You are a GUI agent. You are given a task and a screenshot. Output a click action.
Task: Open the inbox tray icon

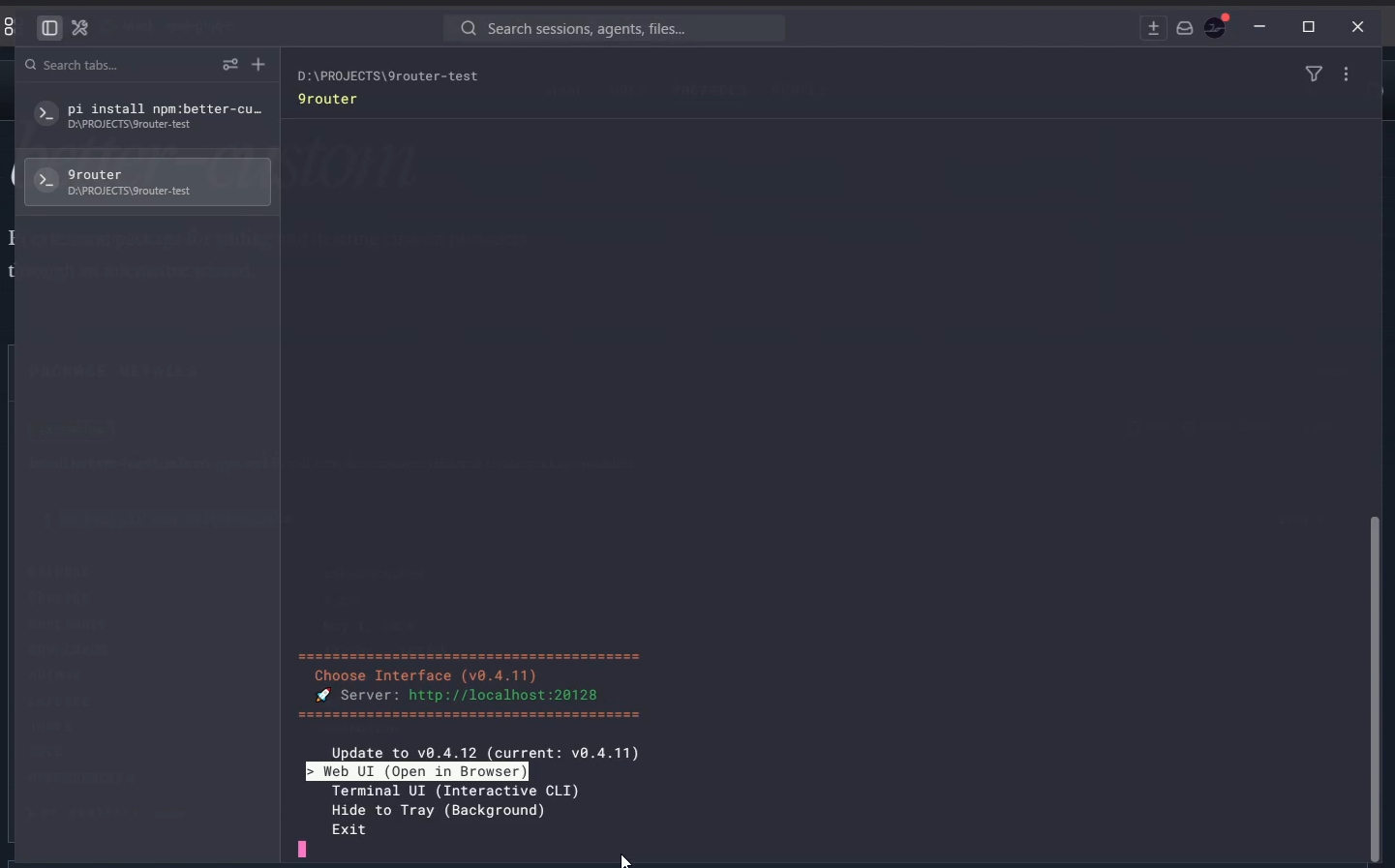[x=1187, y=29]
